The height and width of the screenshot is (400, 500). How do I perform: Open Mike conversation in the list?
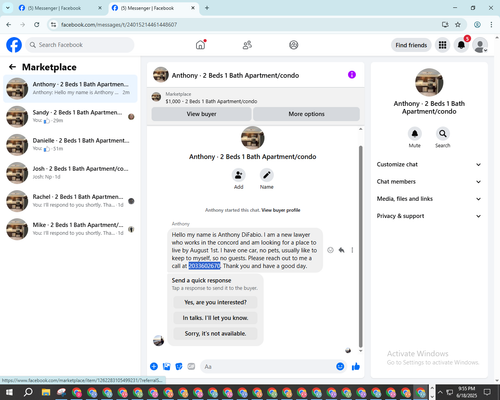click(70, 229)
